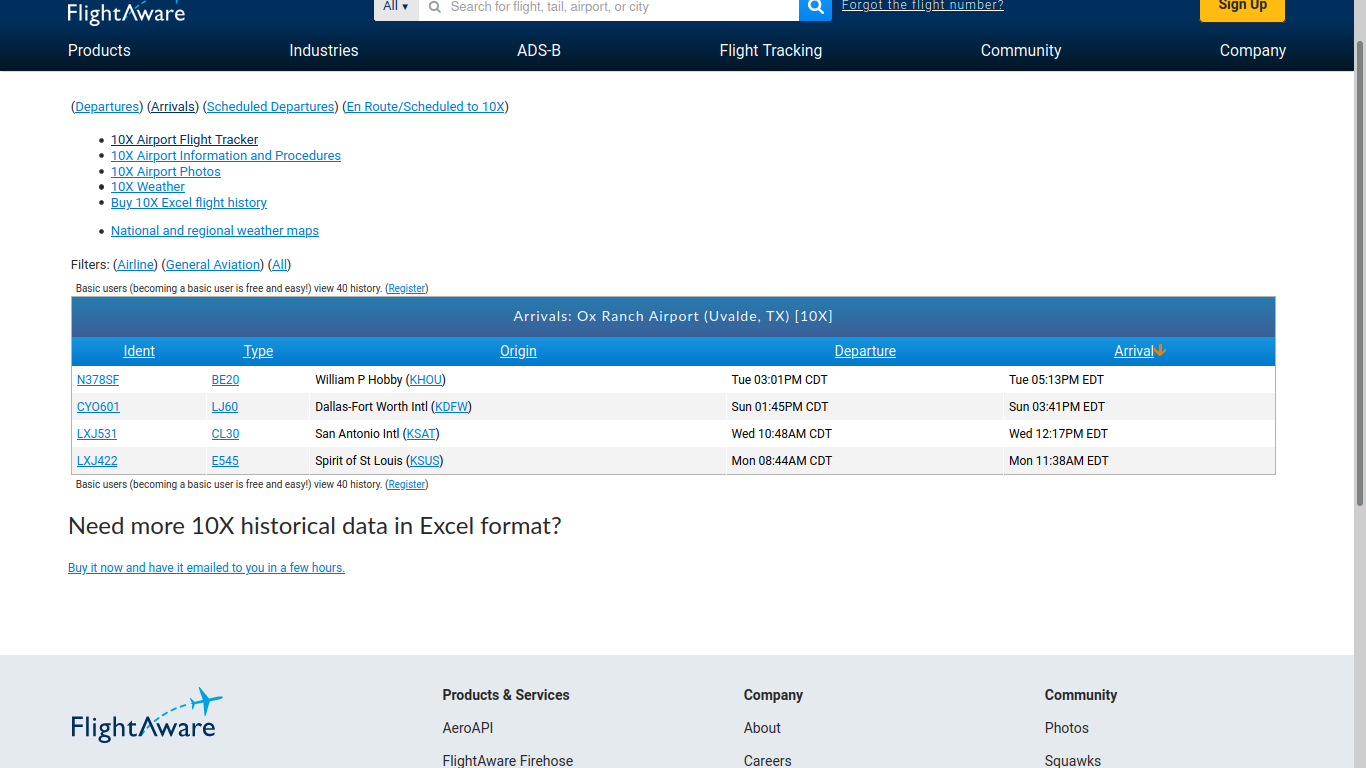
Task: Click Buy 10X Excel flight history
Action: point(189,203)
